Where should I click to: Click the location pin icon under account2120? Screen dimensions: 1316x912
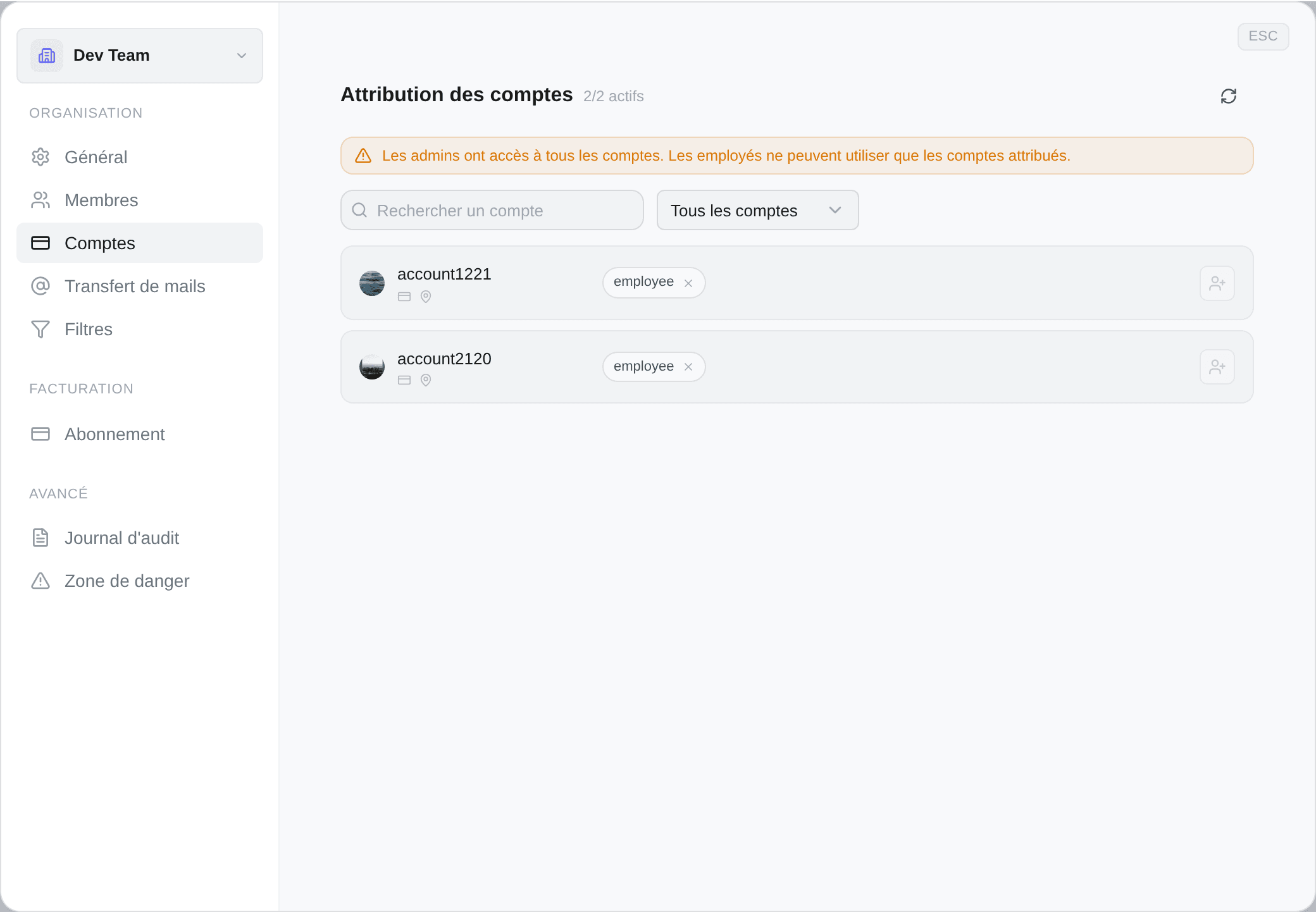426,380
